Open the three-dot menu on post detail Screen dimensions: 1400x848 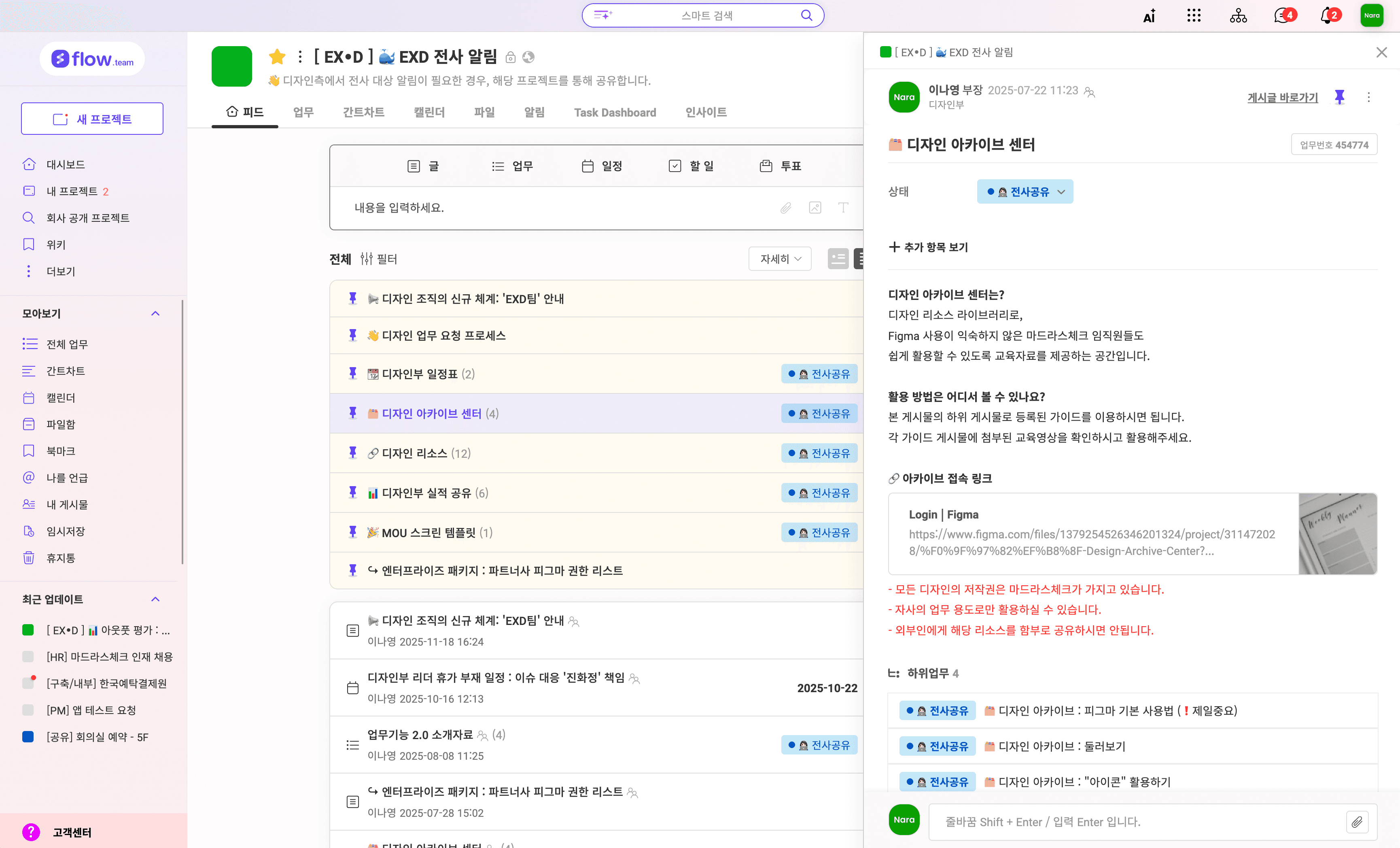tap(1369, 97)
